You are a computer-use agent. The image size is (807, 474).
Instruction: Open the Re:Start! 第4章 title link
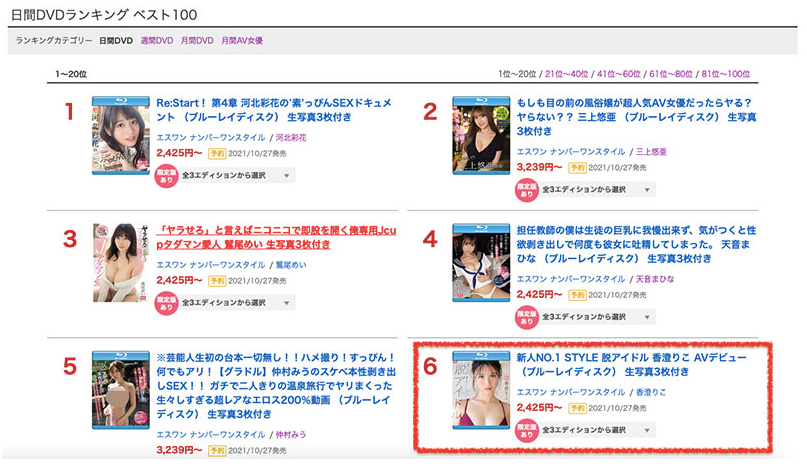pos(274,110)
